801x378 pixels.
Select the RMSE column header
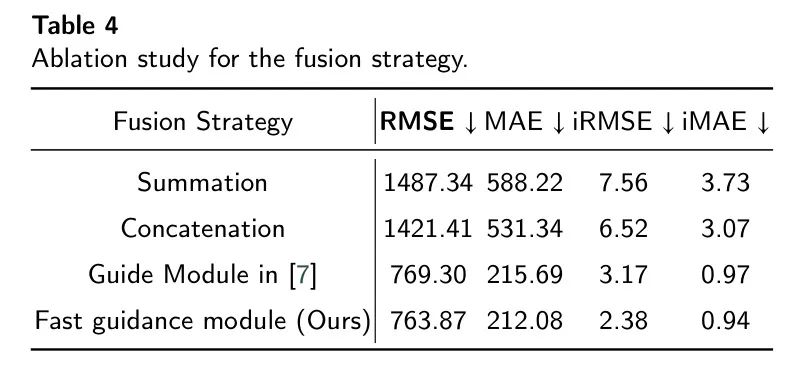pos(428,122)
